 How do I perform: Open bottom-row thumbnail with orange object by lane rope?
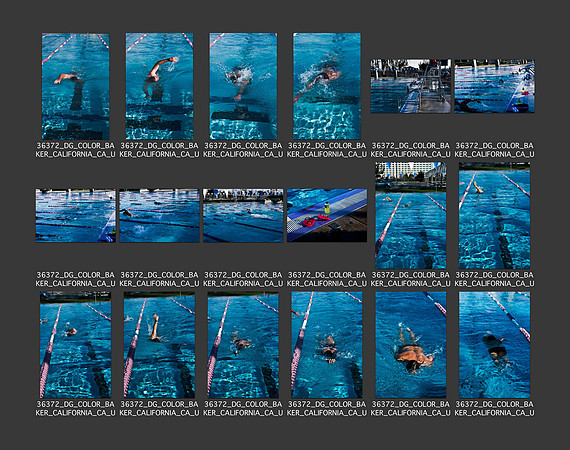[327, 345]
